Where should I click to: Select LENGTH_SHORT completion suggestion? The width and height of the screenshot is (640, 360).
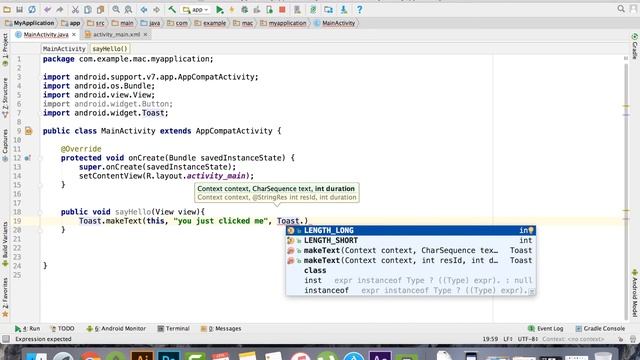point(411,240)
